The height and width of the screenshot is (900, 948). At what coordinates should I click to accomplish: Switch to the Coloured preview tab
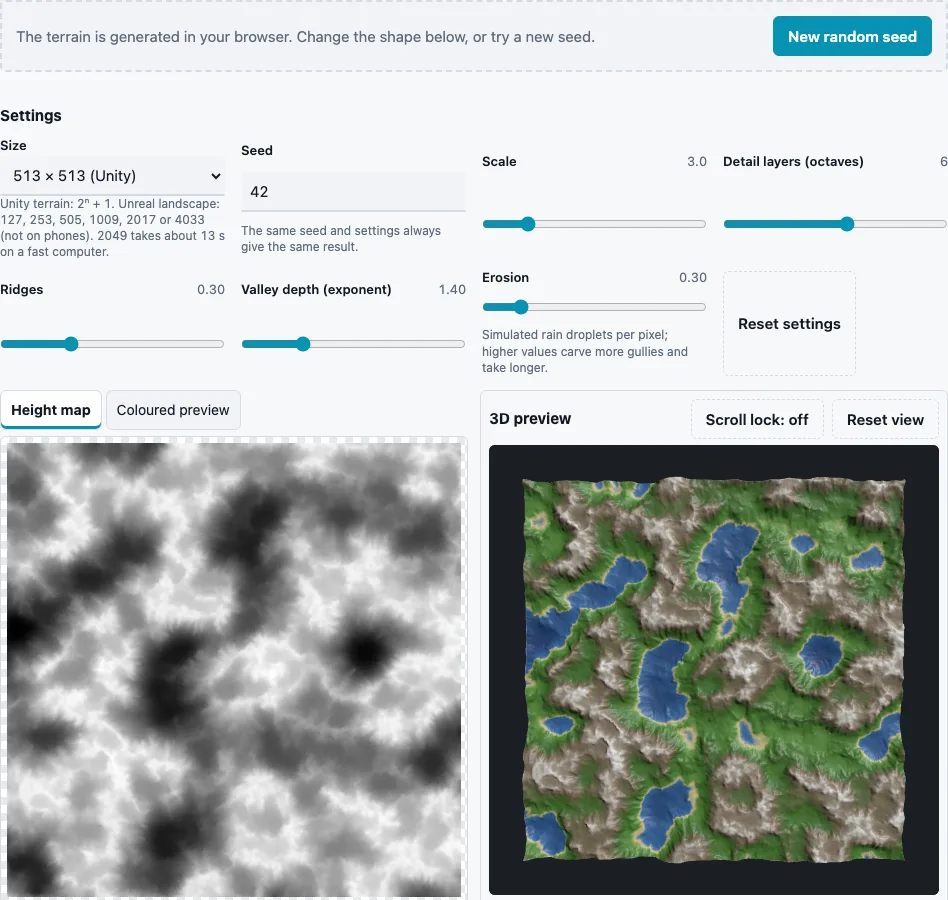(x=173, y=410)
